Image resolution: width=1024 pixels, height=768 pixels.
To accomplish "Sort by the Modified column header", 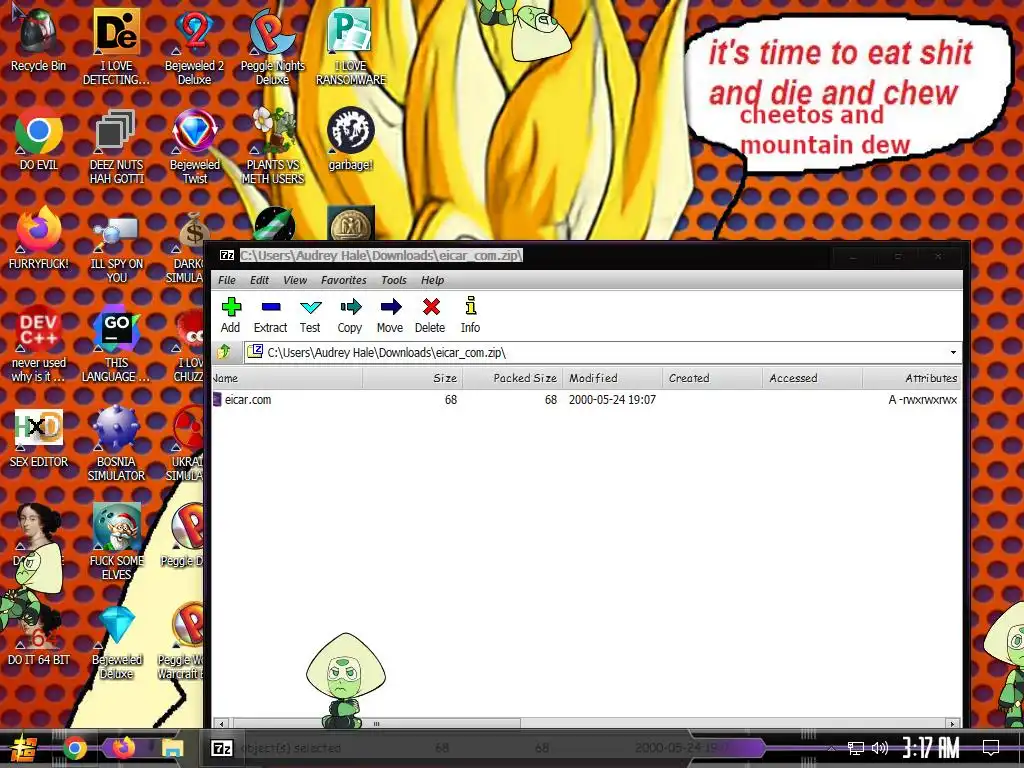I will pos(613,378).
